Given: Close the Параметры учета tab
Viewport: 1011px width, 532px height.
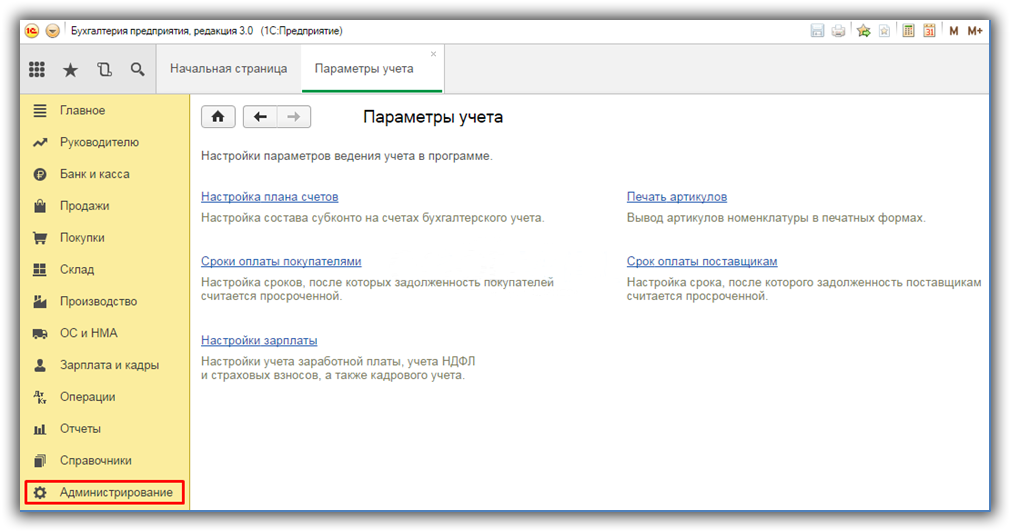Looking at the screenshot, I should (x=433, y=54).
